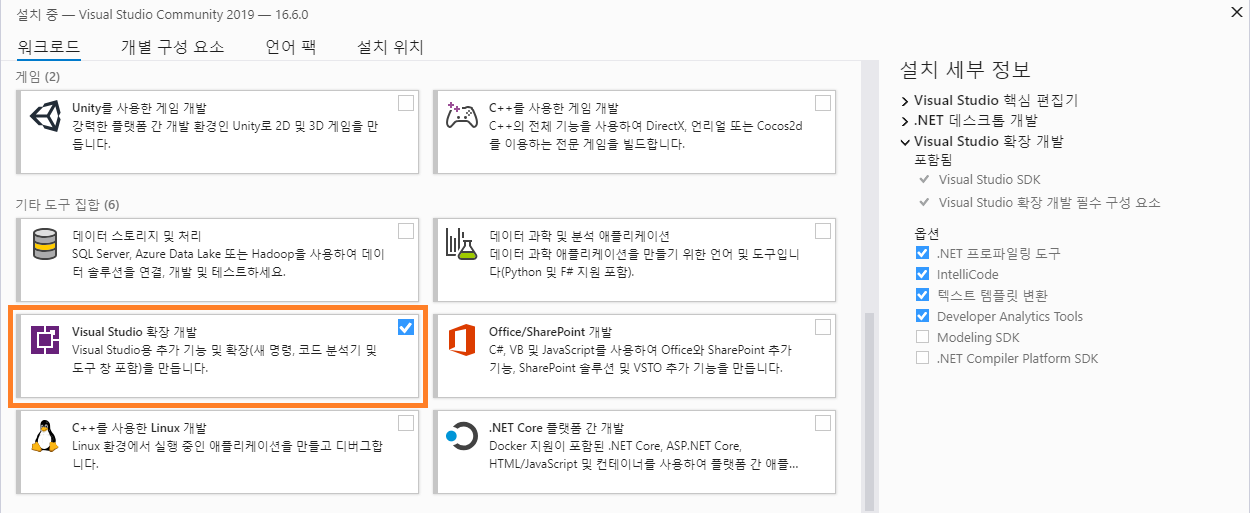
Task: Click the C++를 사용한 게임 개발 title
Action: coord(554,107)
